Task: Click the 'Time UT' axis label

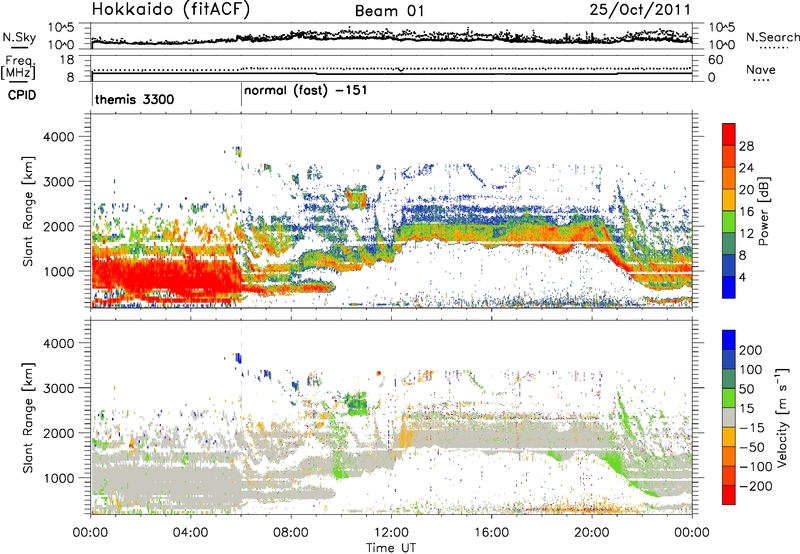Action: pos(391,547)
